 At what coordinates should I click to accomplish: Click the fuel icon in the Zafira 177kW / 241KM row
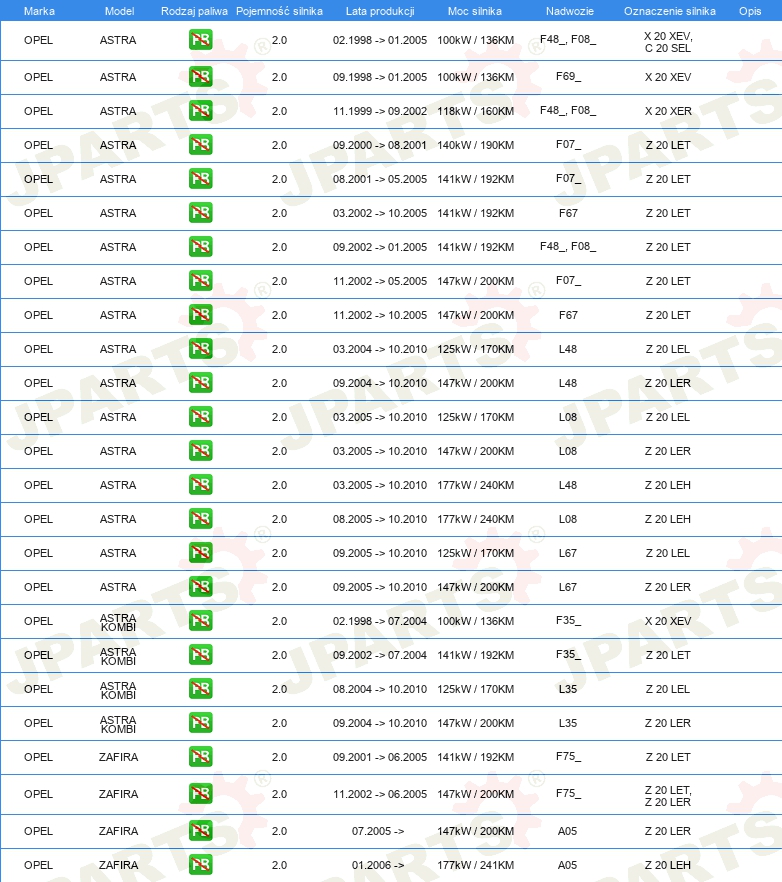pos(201,865)
